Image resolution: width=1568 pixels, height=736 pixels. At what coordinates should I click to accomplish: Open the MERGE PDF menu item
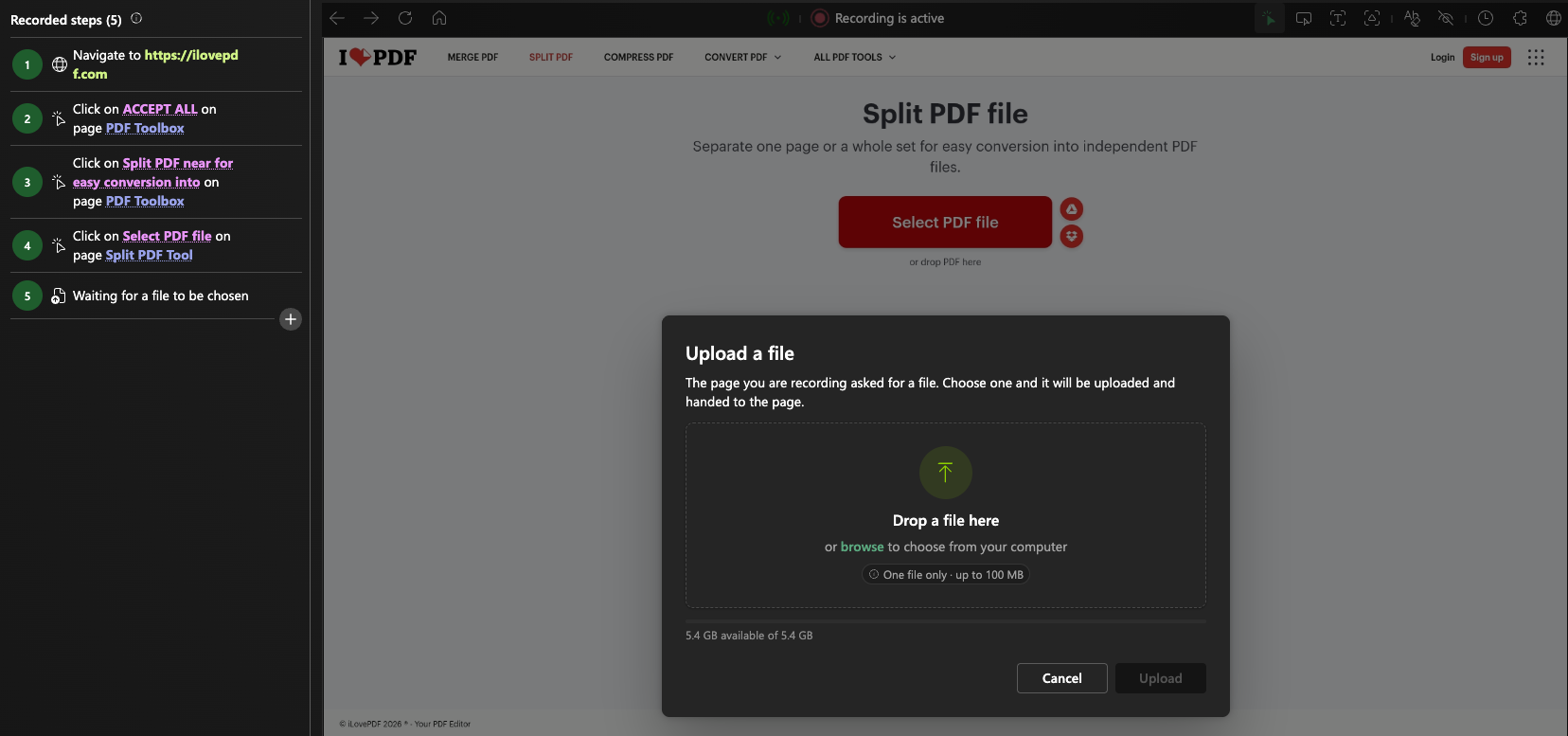pos(472,57)
